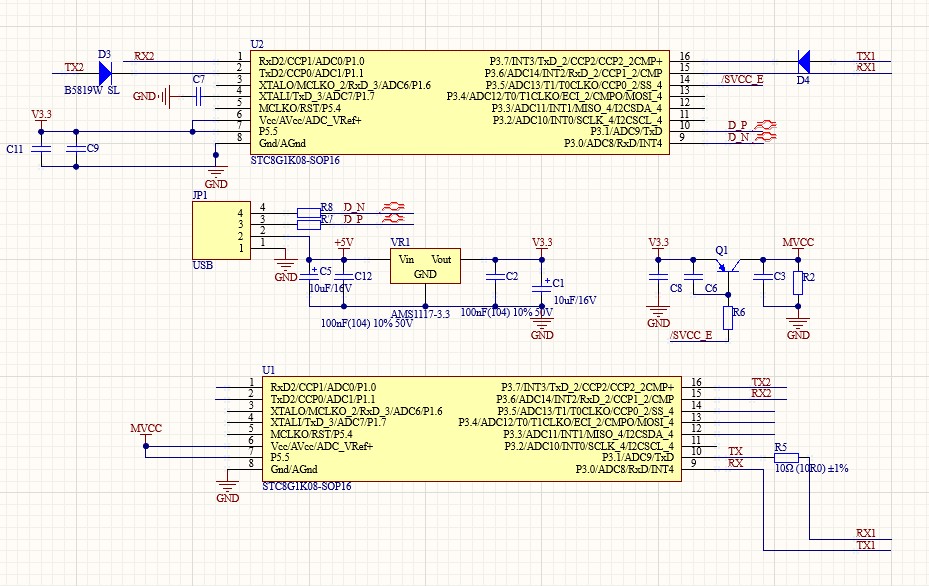
Task: Click the 10Ω (10R0) ±1% value text
Action: coord(812,468)
